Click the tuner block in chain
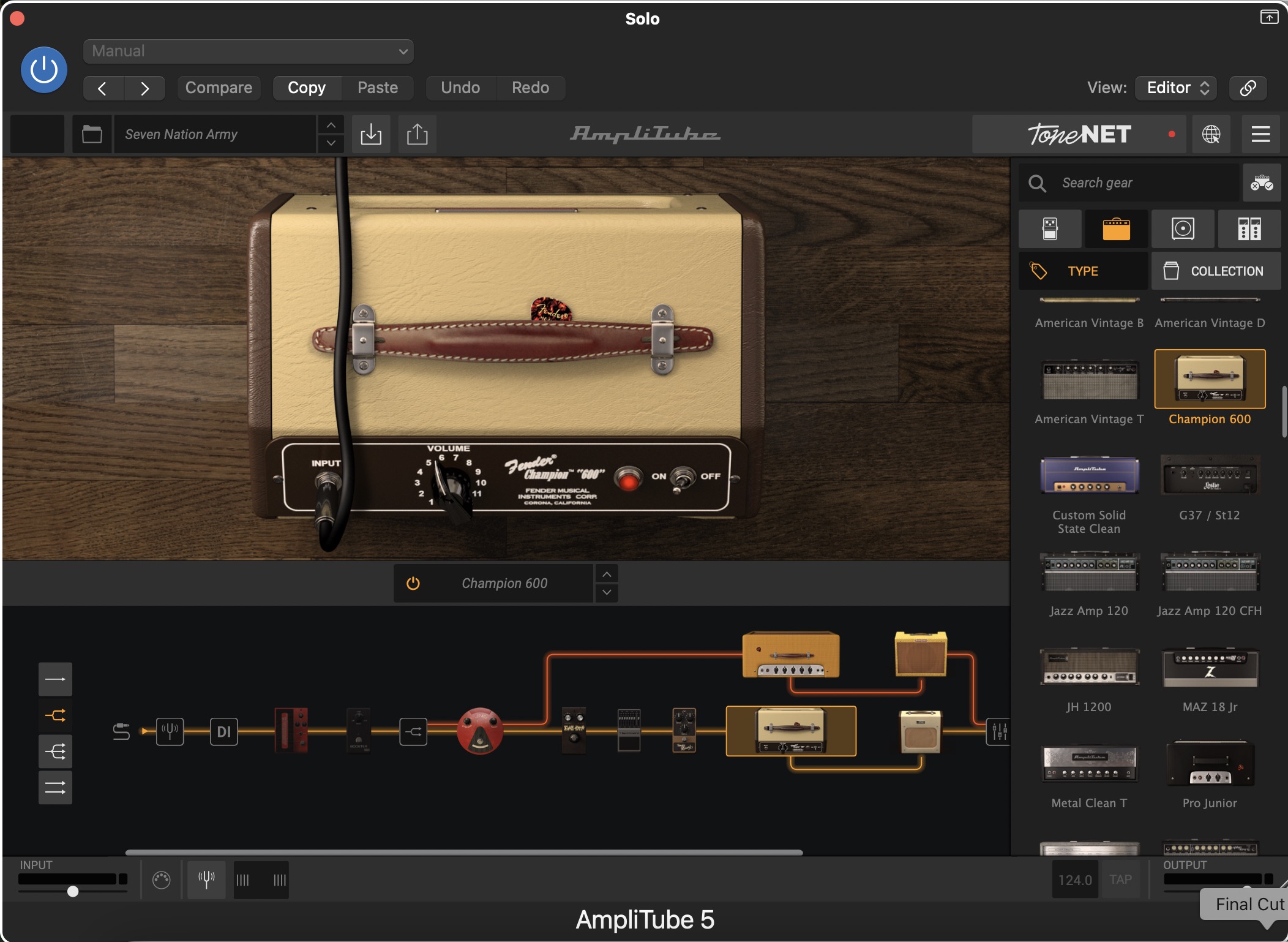Viewport: 1288px width, 942px height. [170, 731]
